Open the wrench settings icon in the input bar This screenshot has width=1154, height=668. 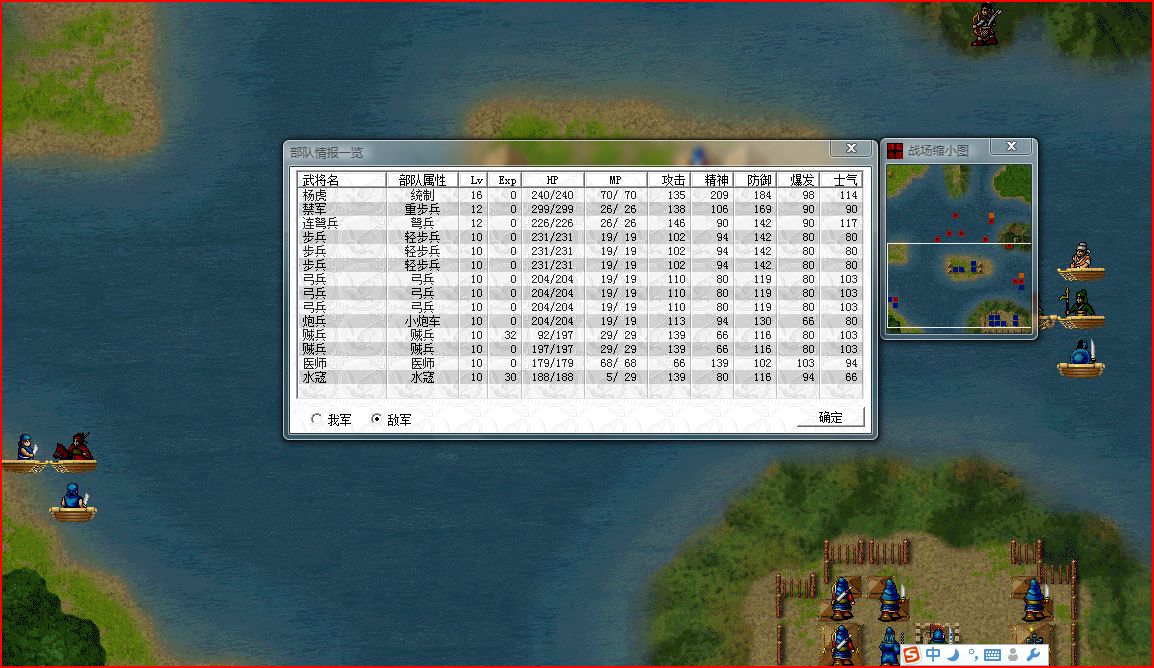click(x=1033, y=654)
